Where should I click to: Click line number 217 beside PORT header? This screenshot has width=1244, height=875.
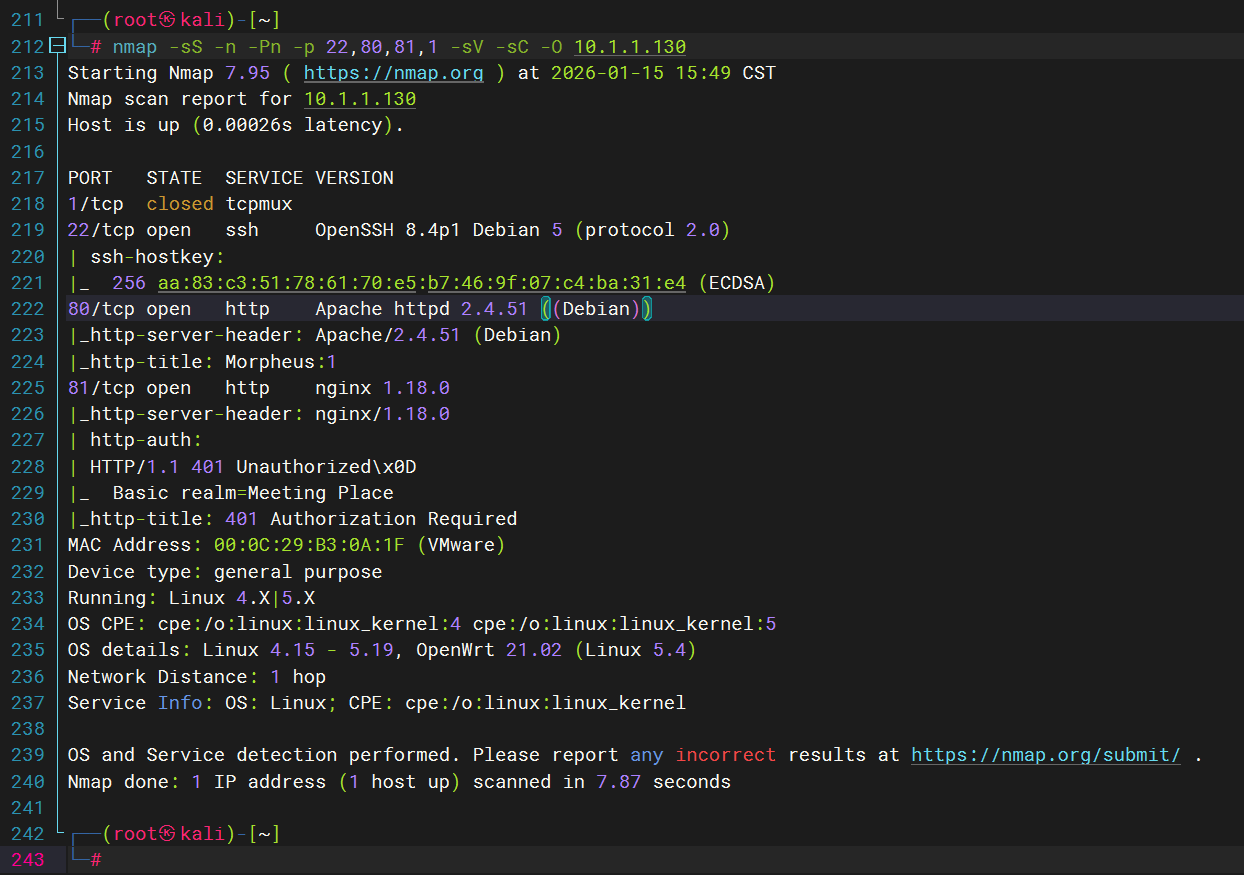pyautogui.click(x=27, y=178)
